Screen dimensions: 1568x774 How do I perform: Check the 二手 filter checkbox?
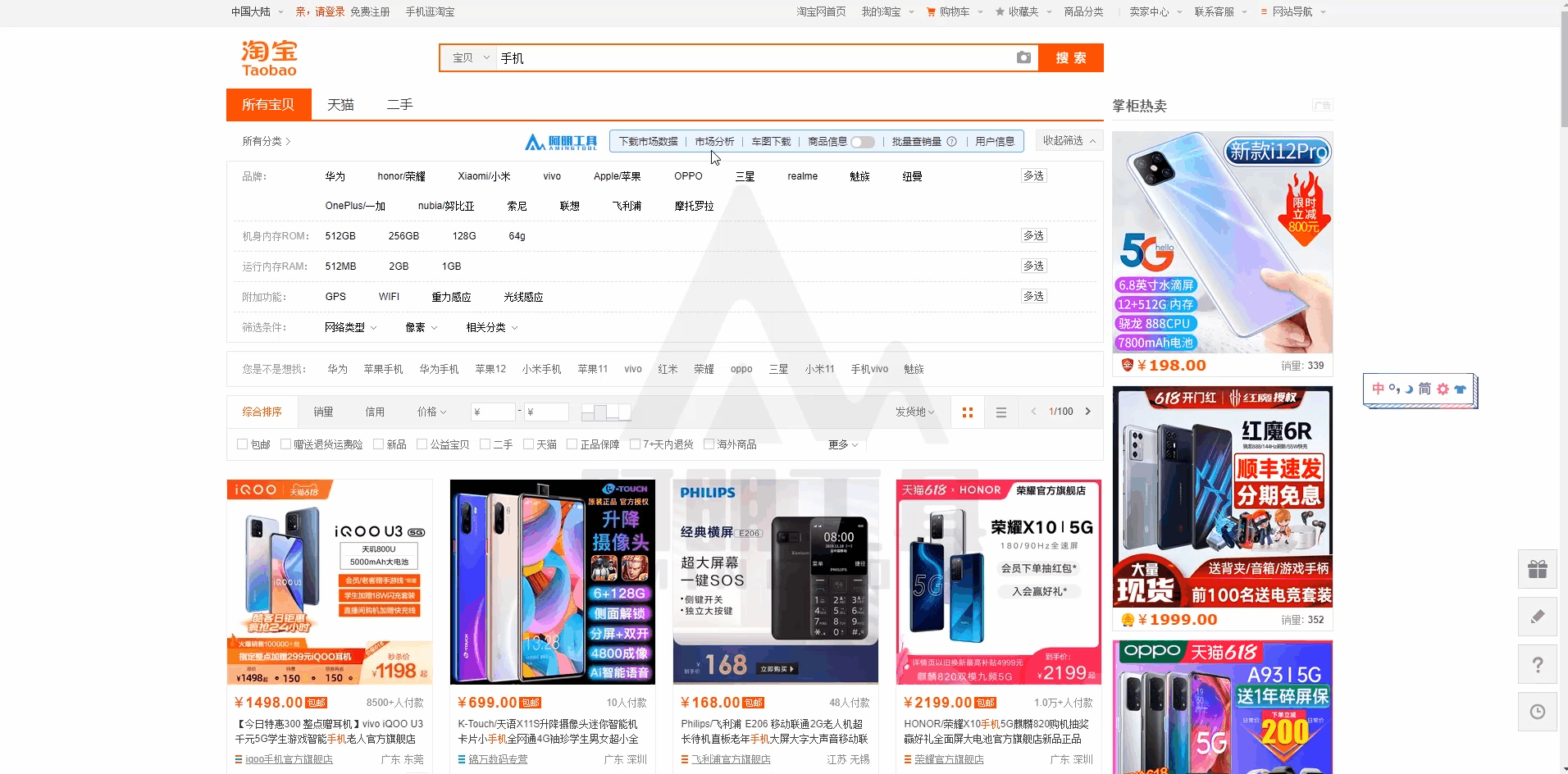[485, 444]
